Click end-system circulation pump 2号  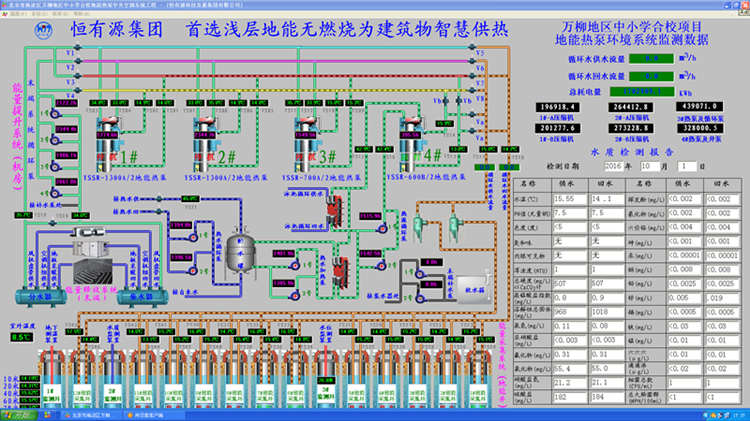pyautogui.click(x=55, y=140)
